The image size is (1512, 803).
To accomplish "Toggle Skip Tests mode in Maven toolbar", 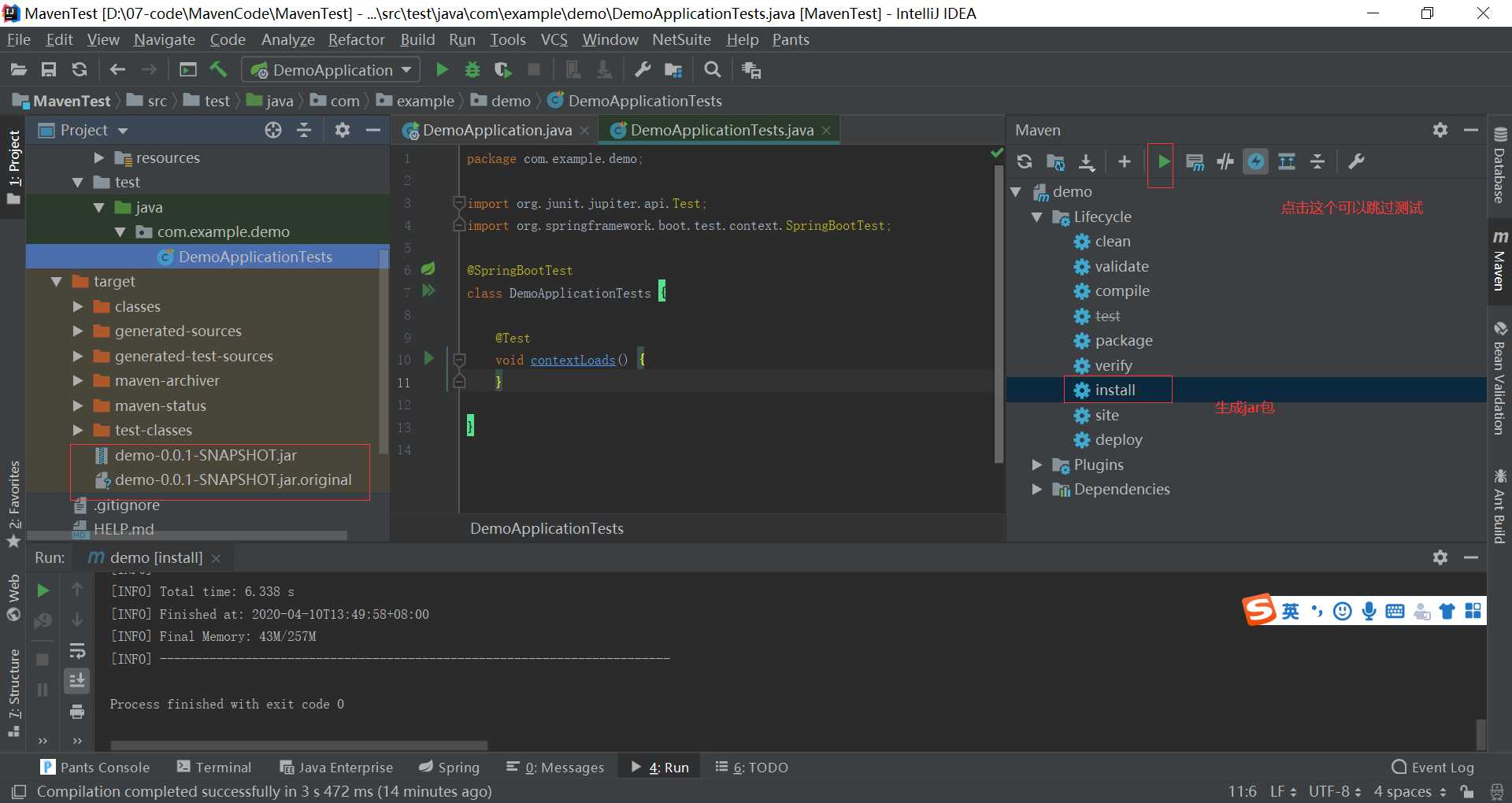I will click(1256, 161).
